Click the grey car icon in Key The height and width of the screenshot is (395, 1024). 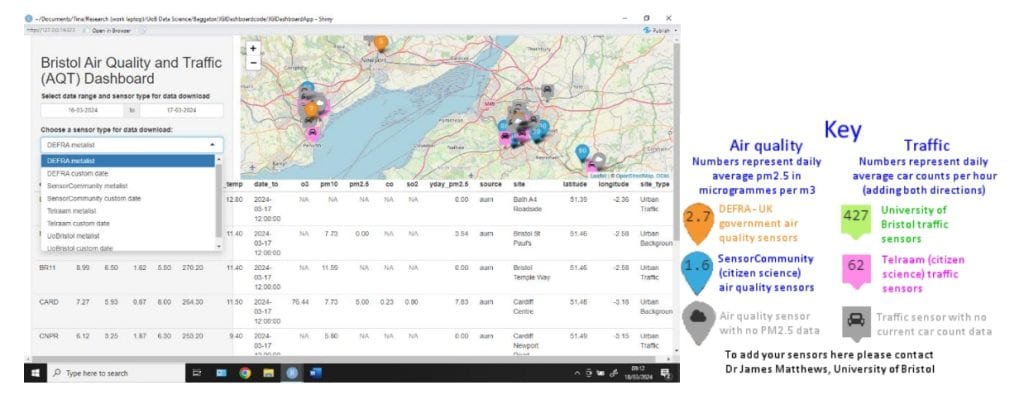[856, 323]
